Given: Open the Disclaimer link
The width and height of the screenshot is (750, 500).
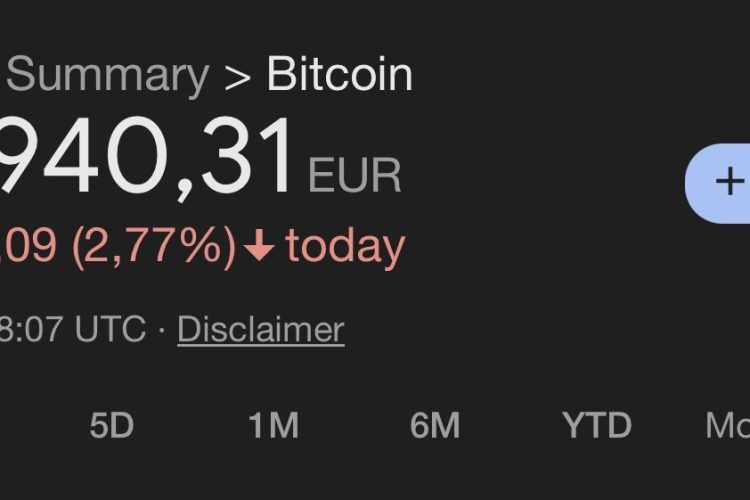Looking at the screenshot, I should [x=260, y=329].
